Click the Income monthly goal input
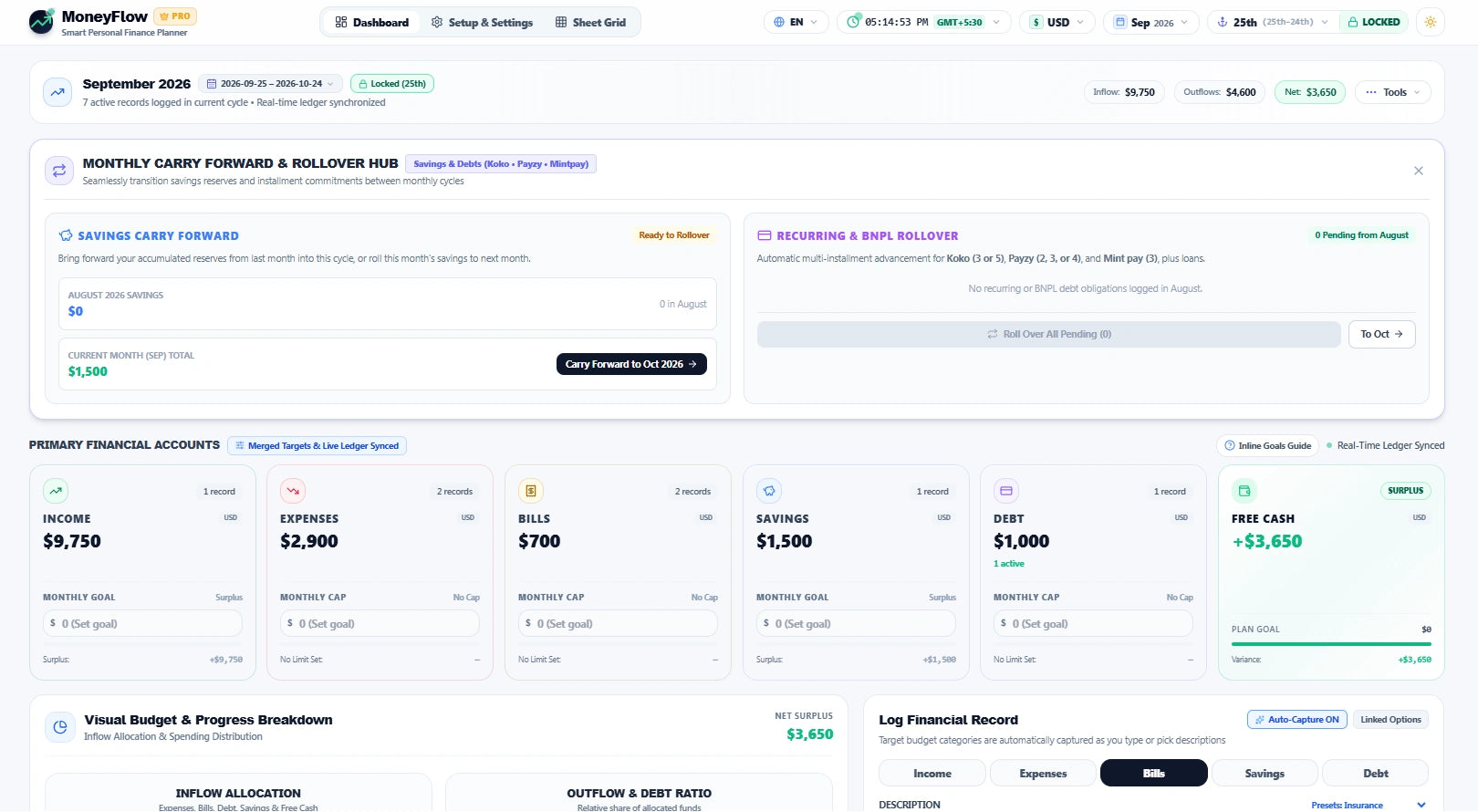Image resolution: width=1478 pixels, height=812 pixels. (142, 623)
